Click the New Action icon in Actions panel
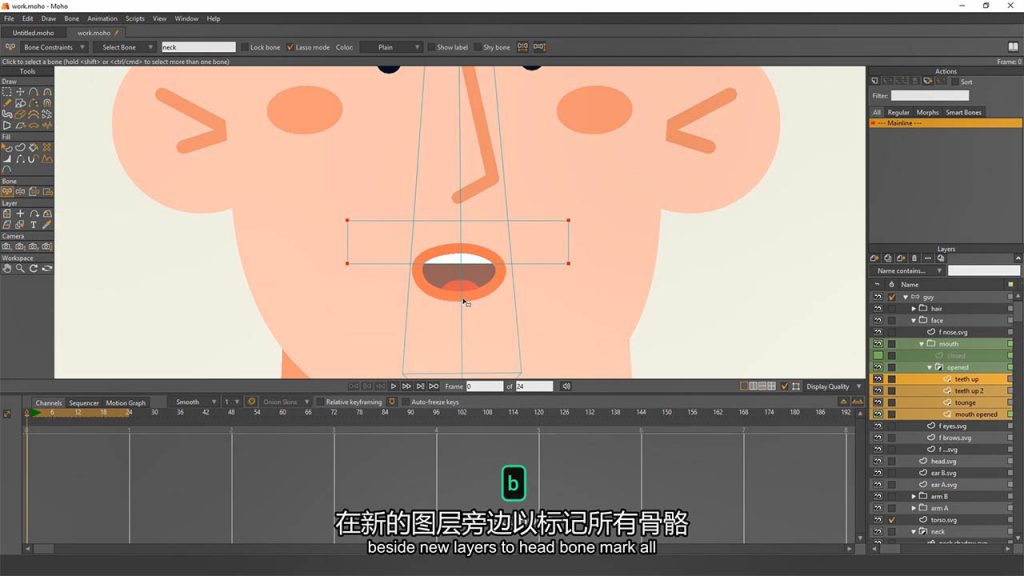 coord(874,82)
